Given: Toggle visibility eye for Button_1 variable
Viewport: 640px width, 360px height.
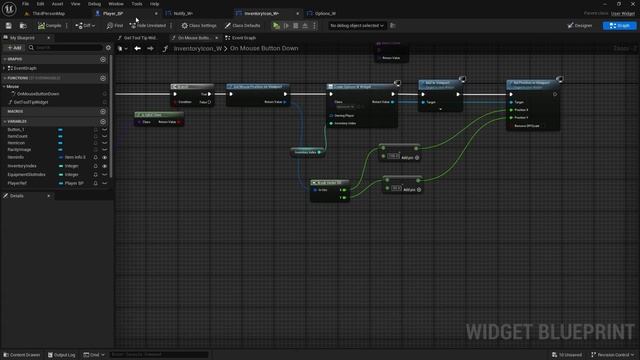Looking at the screenshot, I should tap(104, 130).
